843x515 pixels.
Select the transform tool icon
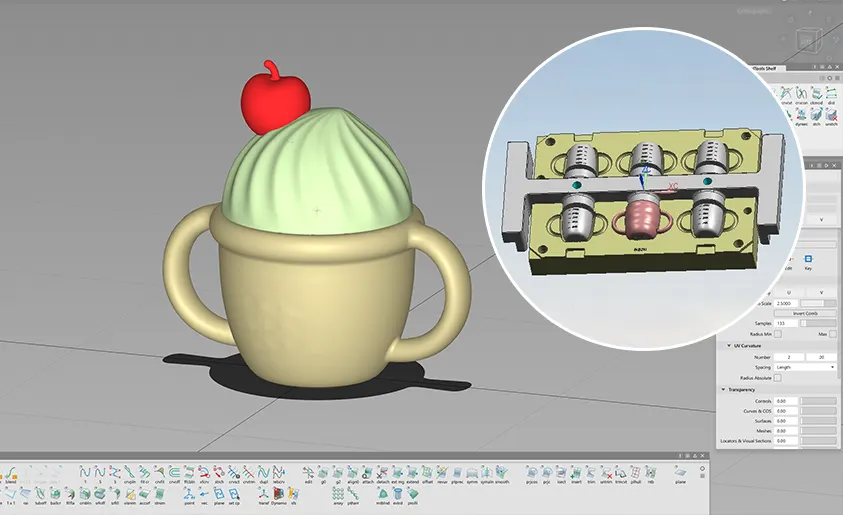263,497
